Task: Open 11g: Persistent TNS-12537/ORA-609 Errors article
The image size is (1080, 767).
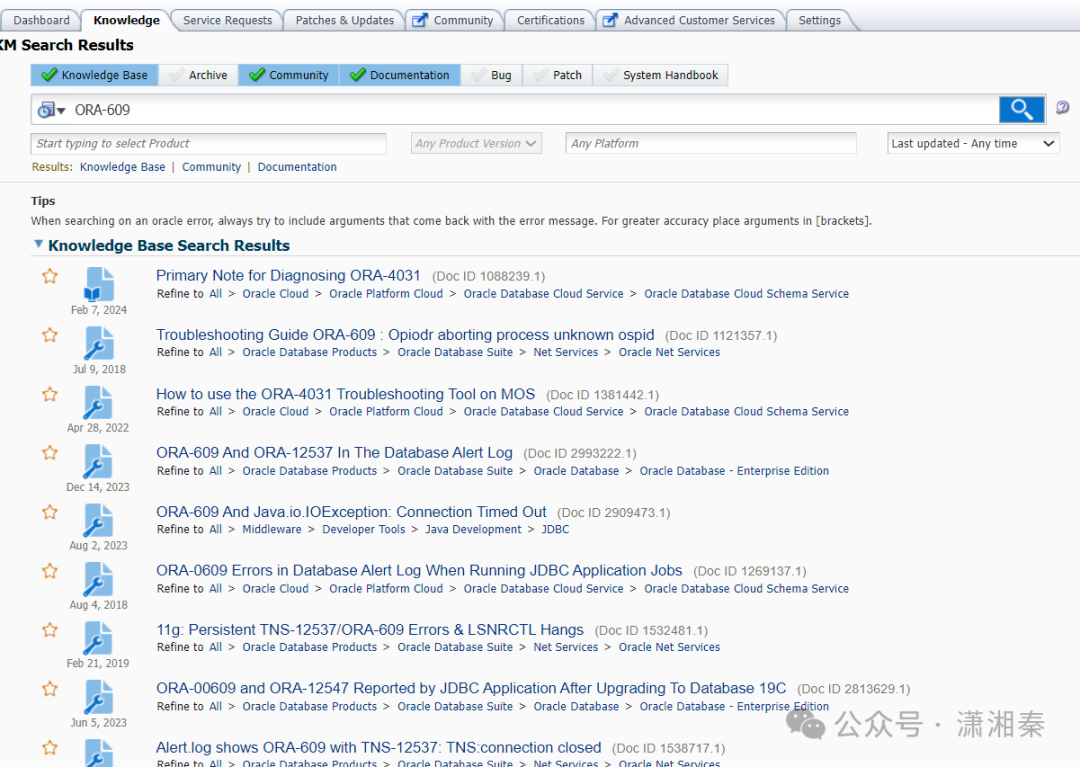Action: click(x=370, y=629)
